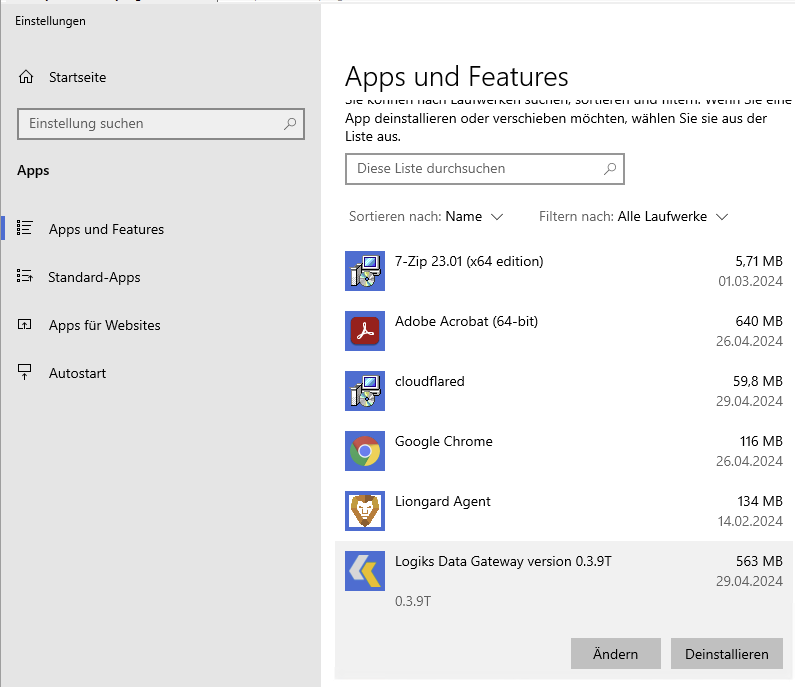Click the Logiks Data Gateway icon

click(x=365, y=571)
